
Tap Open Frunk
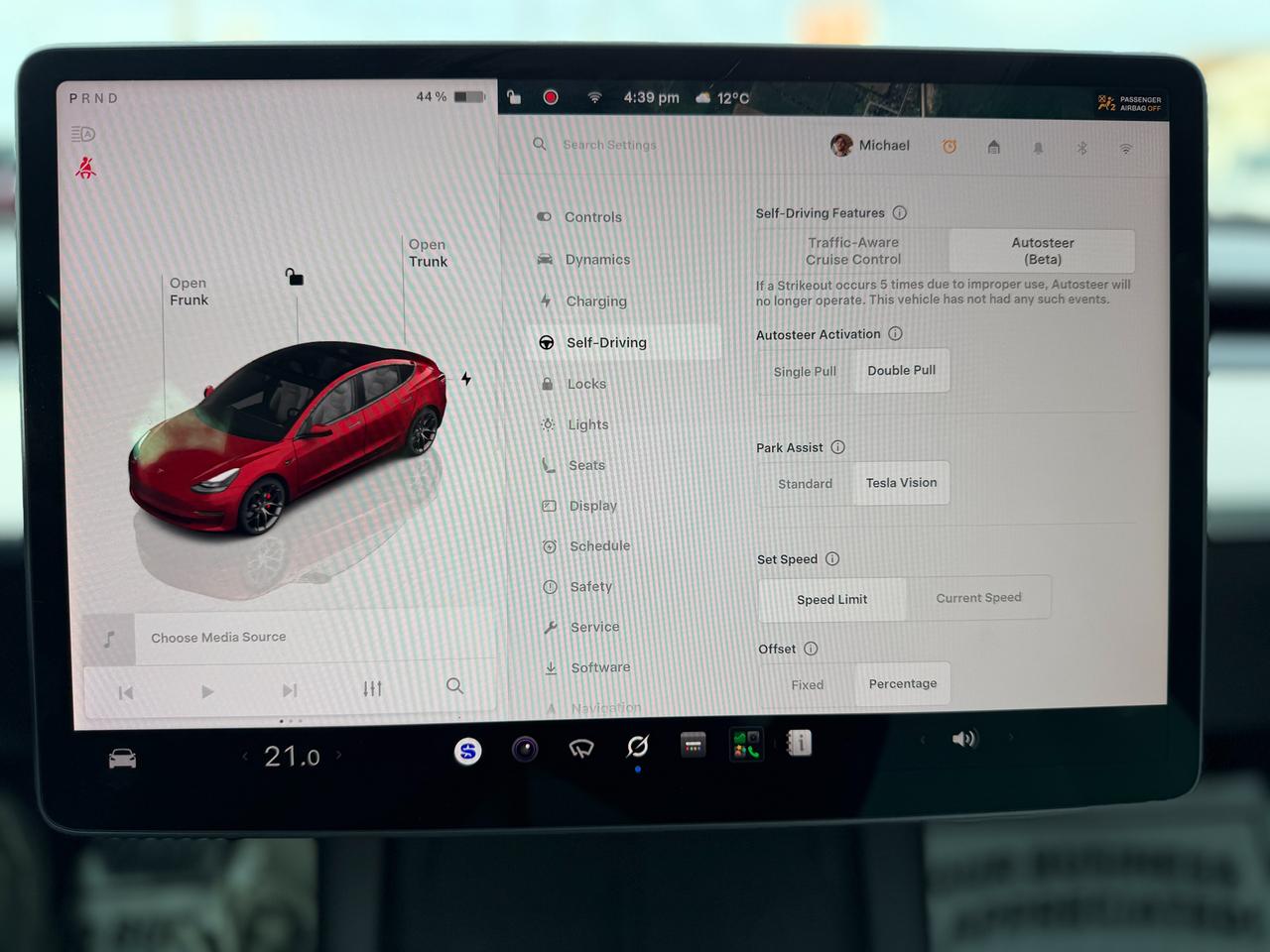pyautogui.click(x=189, y=292)
